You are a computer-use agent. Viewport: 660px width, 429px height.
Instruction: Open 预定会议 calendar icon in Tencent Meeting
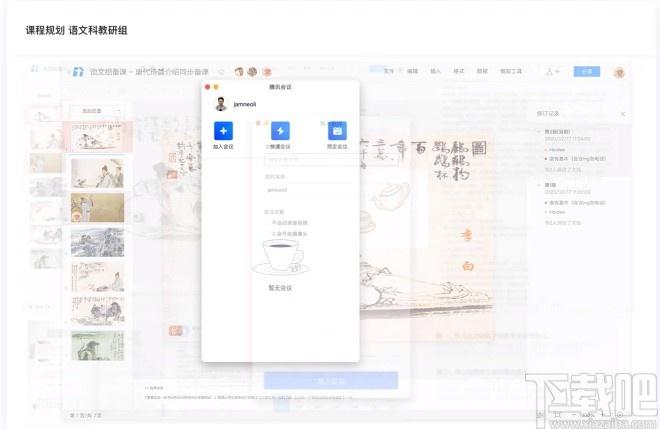337,131
